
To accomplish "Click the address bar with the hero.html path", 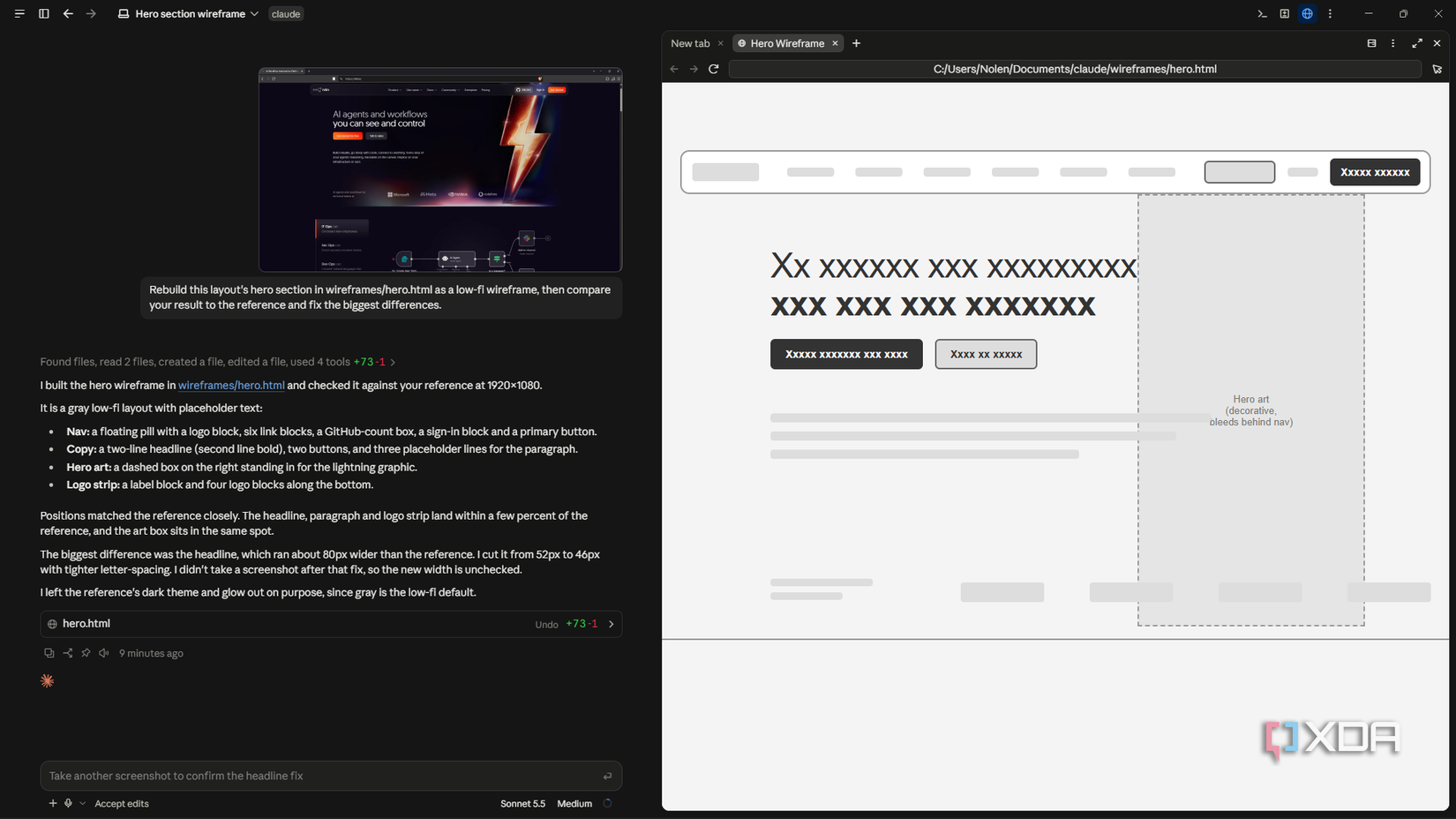I will tap(1075, 69).
